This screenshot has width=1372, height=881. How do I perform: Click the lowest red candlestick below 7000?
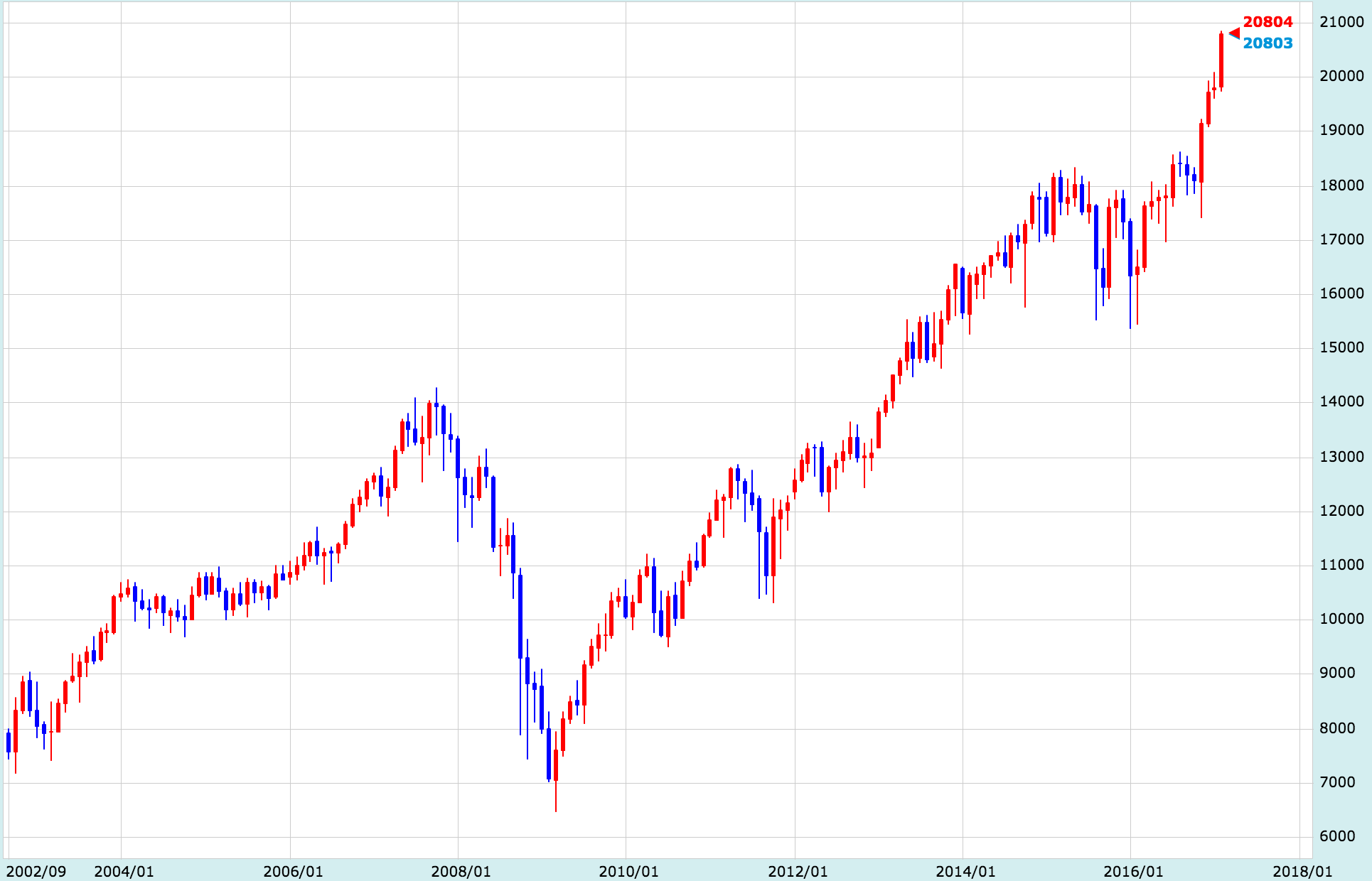556,766
